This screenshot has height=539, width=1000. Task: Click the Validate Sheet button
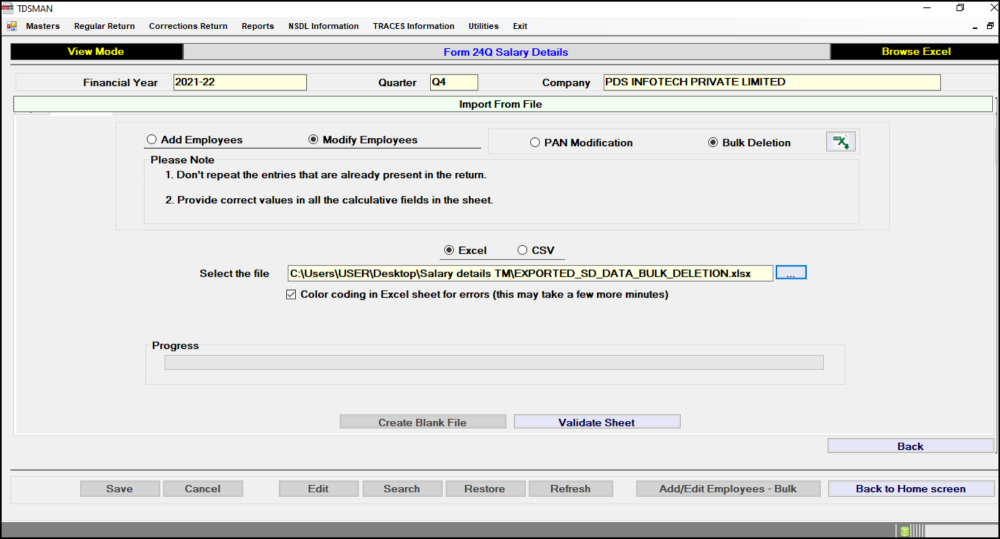pyautogui.click(x=597, y=422)
